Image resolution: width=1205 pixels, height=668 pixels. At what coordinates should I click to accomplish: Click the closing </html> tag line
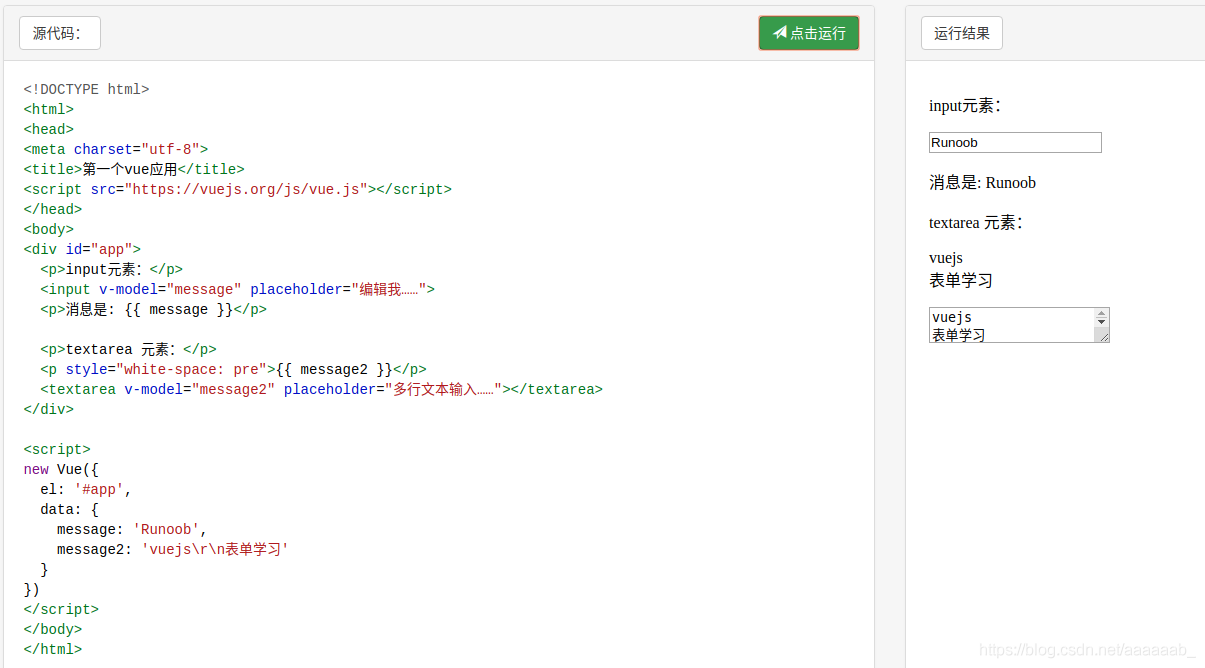(53, 649)
